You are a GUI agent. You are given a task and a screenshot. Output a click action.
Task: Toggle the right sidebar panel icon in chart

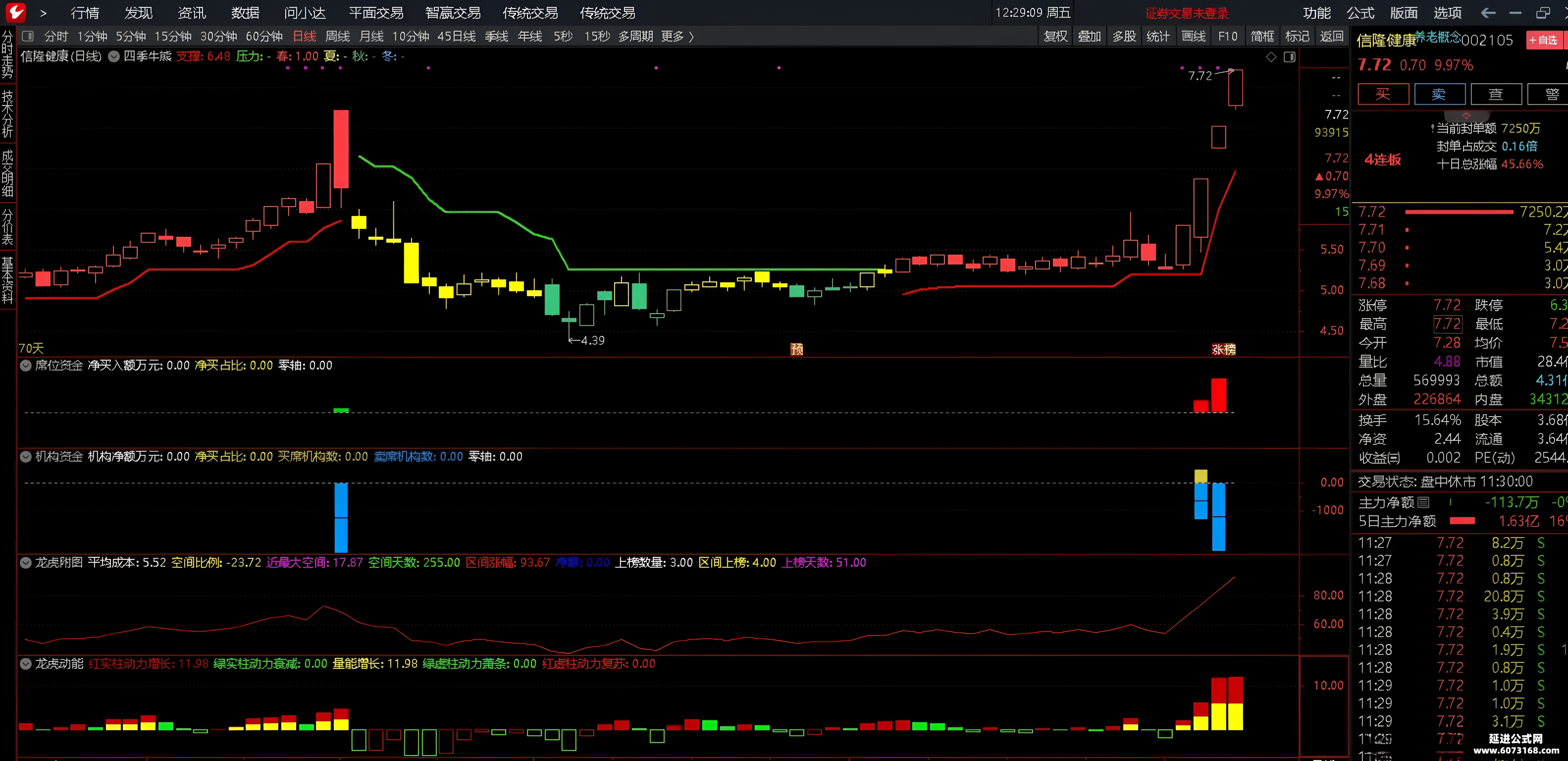(x=1290, y=56)
